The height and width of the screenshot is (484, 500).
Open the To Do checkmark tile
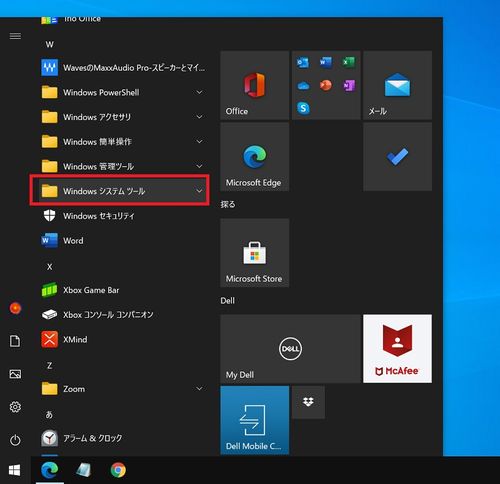[397, 157]
